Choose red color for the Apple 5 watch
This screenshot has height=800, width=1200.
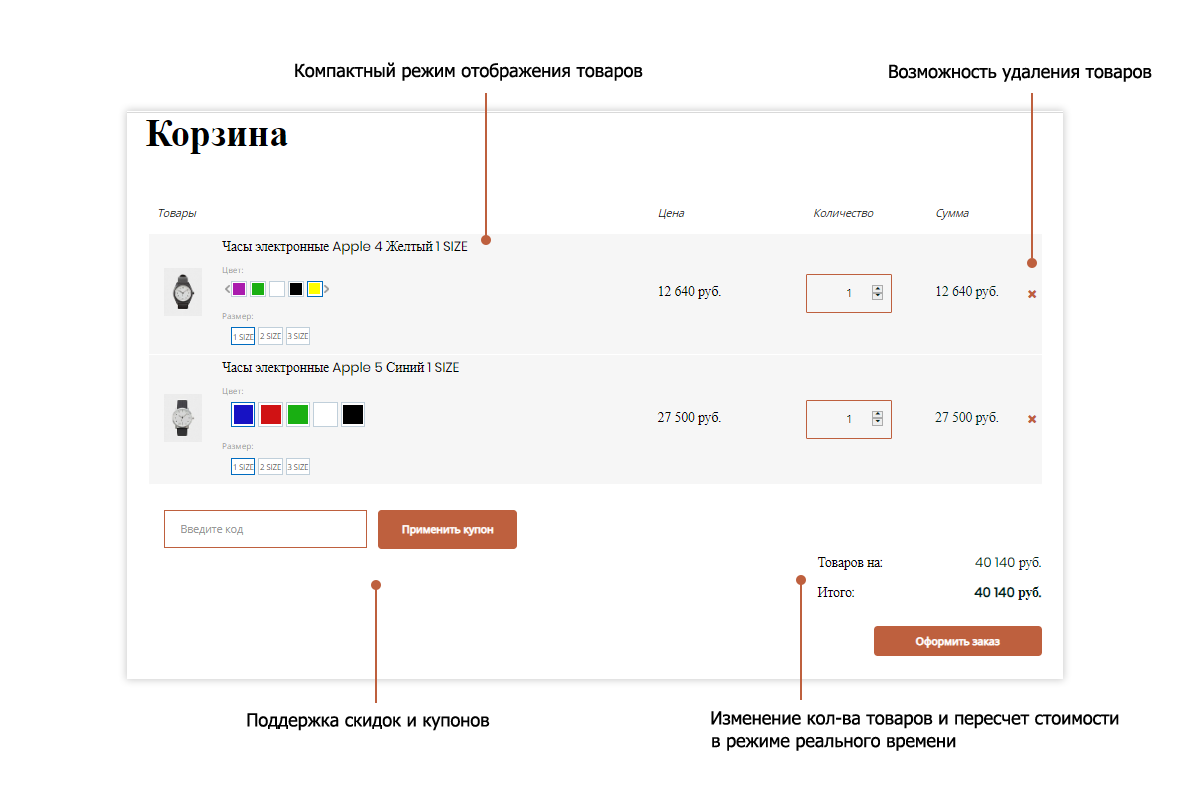click(271, 414)
